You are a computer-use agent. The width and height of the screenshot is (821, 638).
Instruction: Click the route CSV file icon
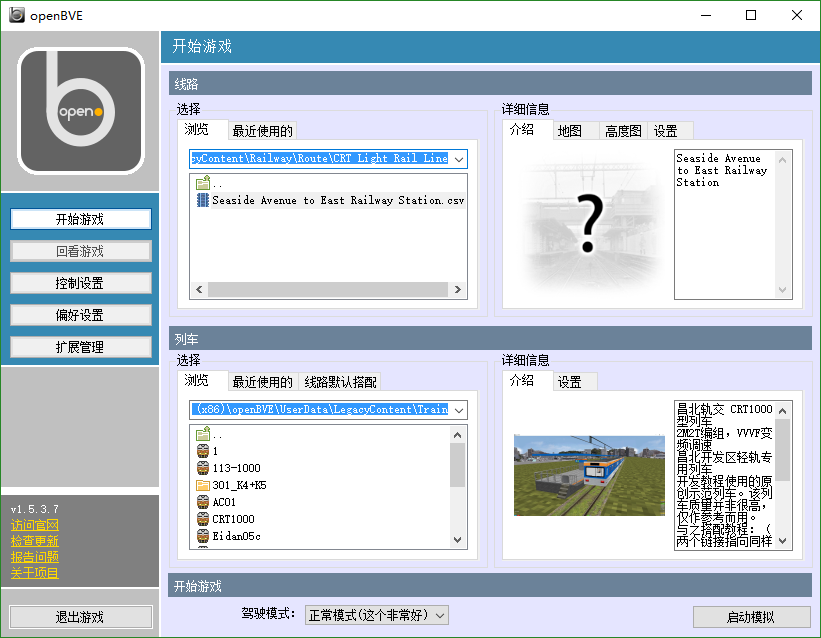tap(203, 200)
